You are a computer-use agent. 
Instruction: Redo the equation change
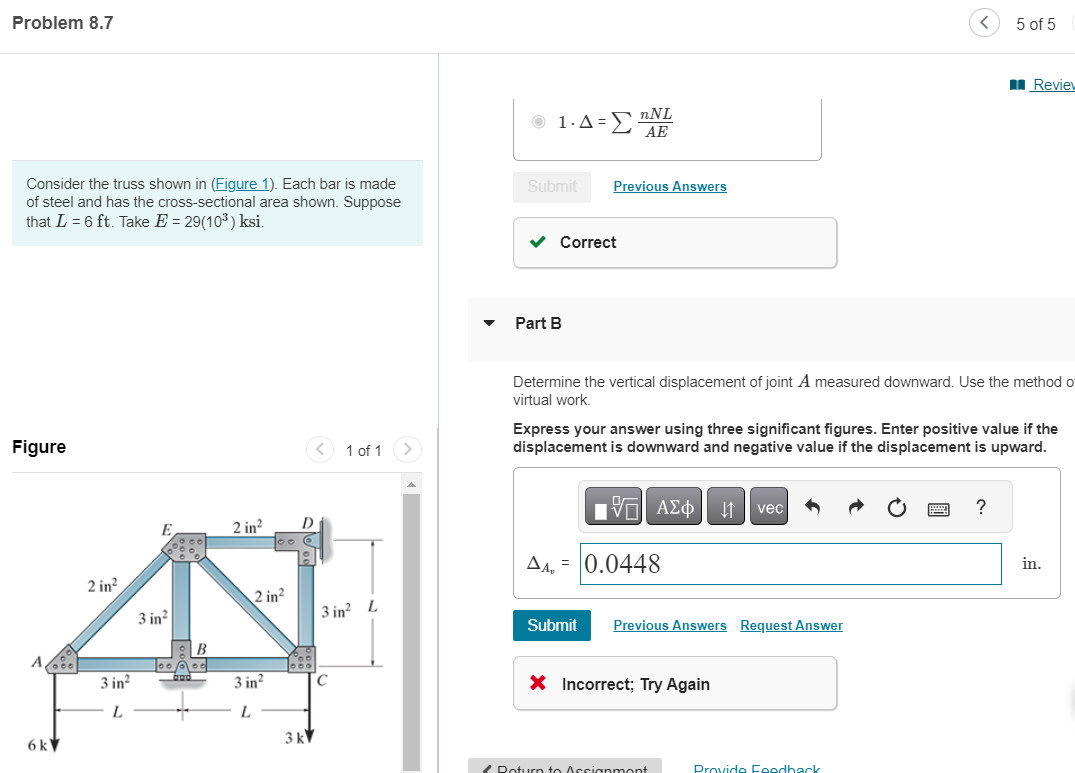[856, 506]
